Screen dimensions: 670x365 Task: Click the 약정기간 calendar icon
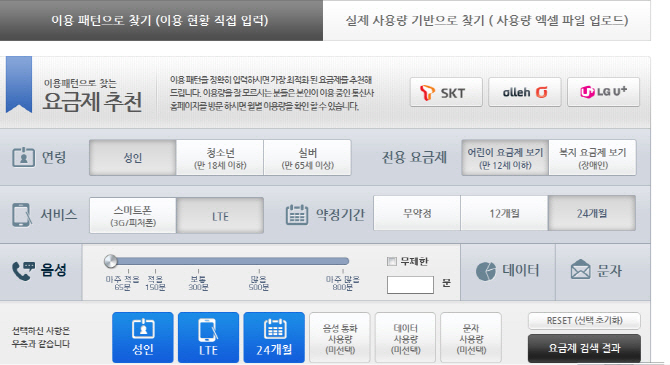(297, 215)
